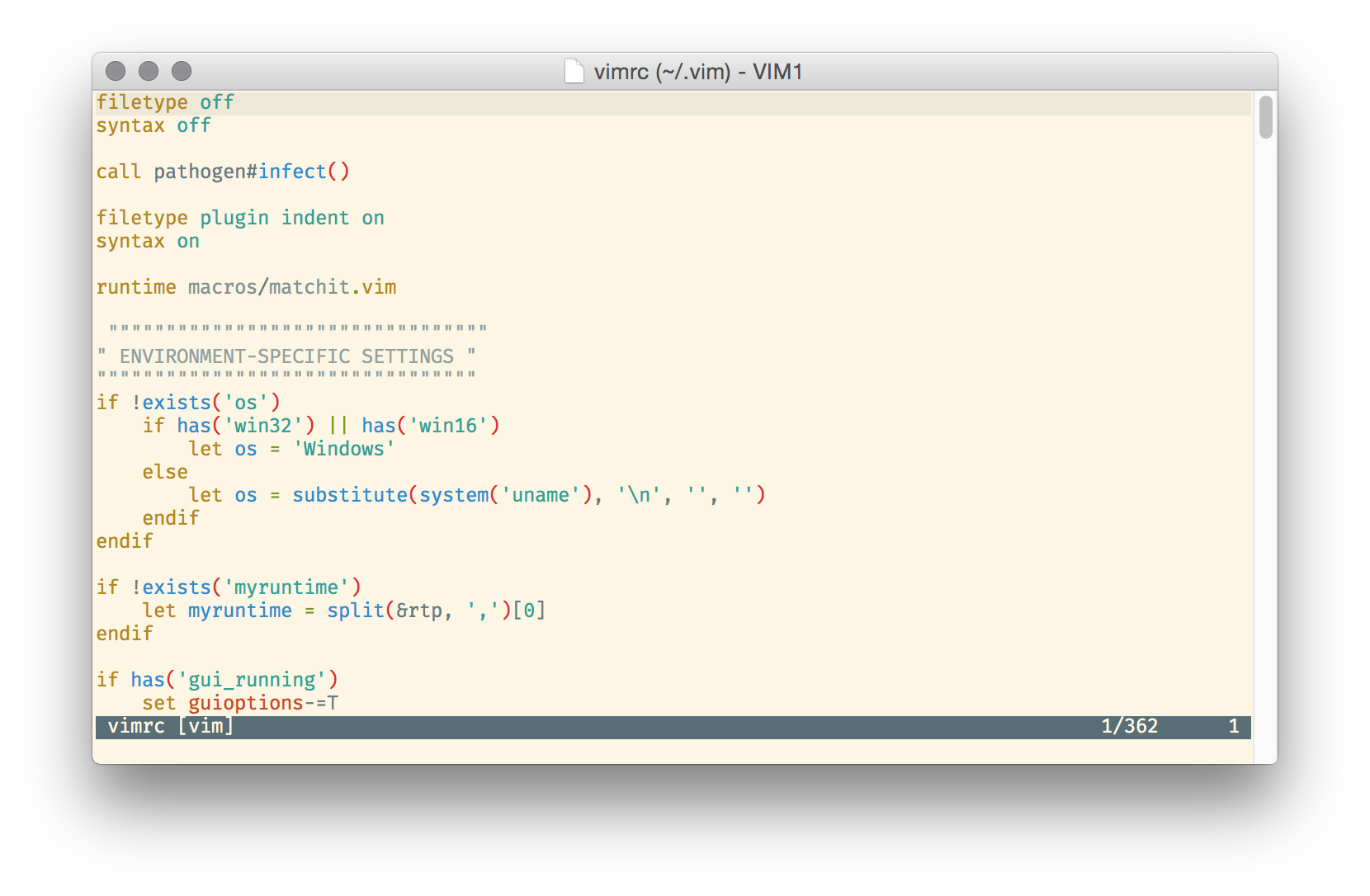Click "if !exists('myruntime')" line
1370x896 pixels.
[x=229, y=587]
